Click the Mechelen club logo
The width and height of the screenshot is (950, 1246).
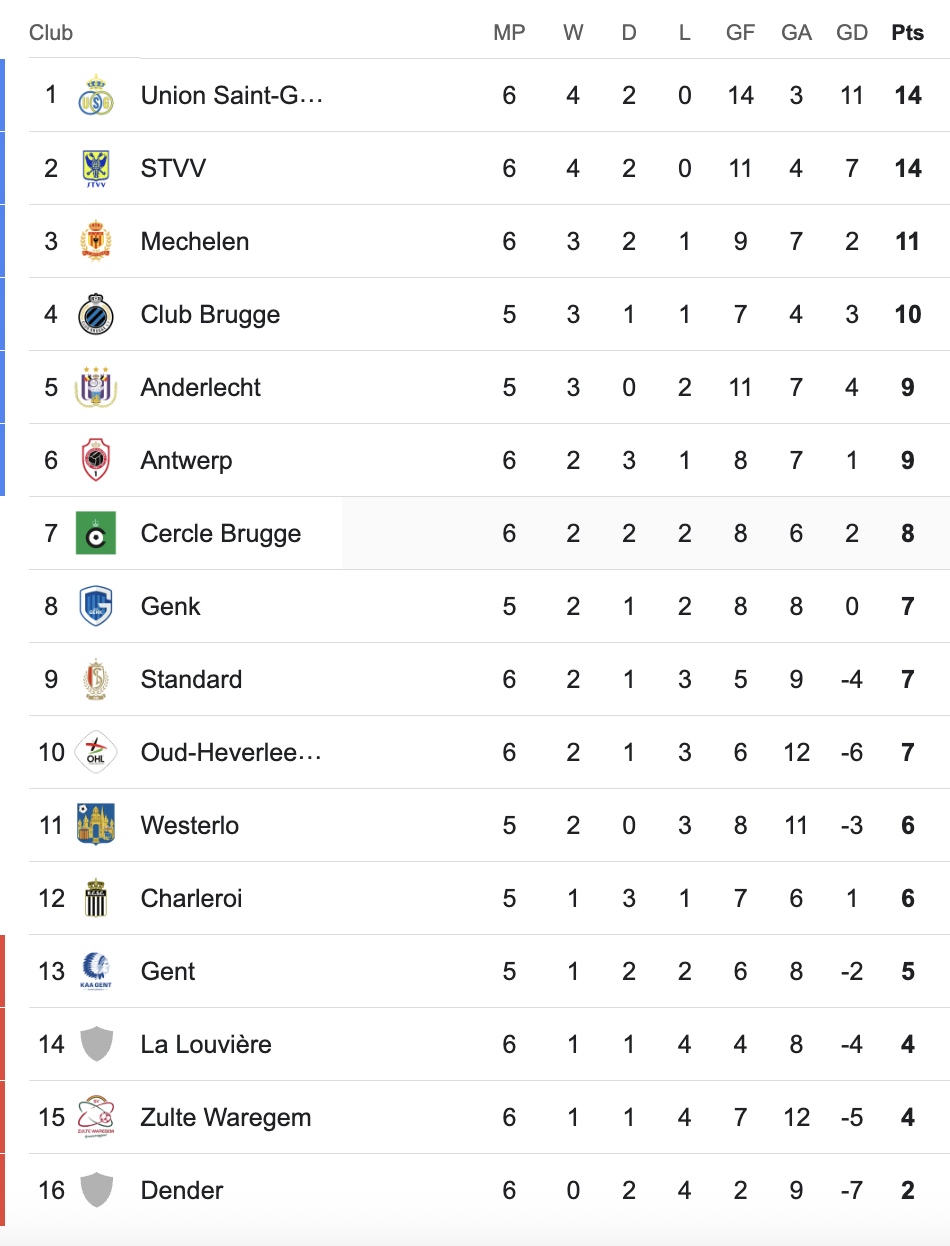pos(96,241)
